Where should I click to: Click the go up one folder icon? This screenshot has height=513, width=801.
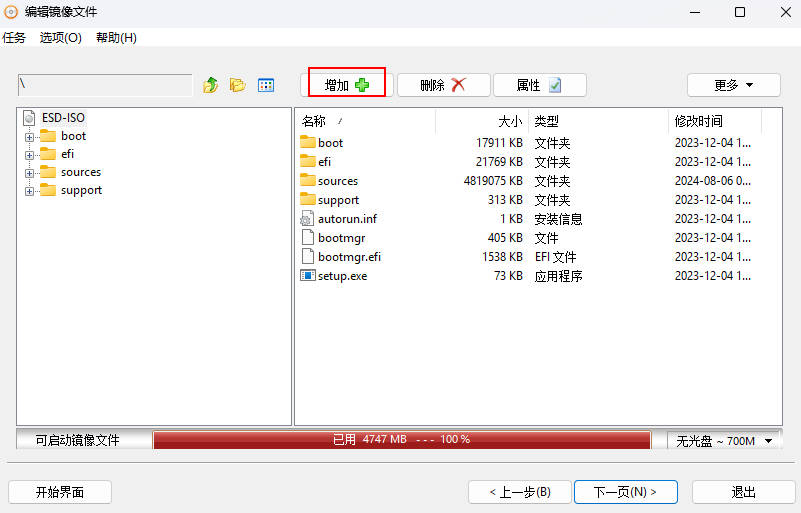(210, 85)
